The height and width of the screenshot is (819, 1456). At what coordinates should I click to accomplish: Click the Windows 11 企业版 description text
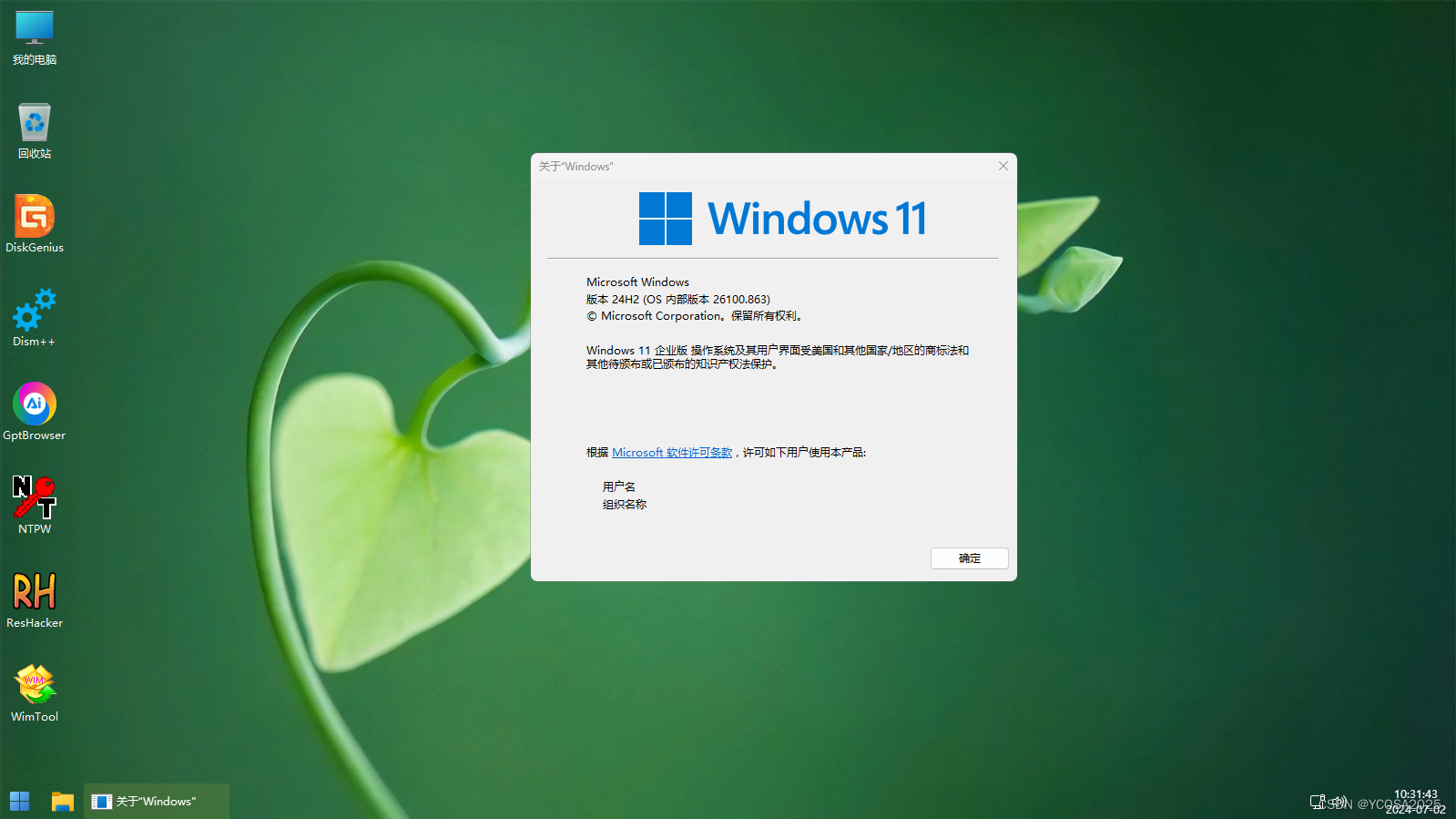[778, 357]
